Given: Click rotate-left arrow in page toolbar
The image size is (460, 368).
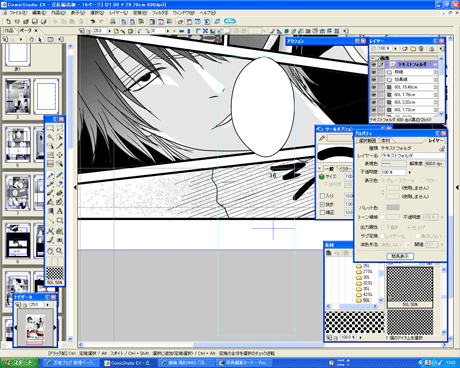Looking at the screenshot, I should tap(140, 31).
